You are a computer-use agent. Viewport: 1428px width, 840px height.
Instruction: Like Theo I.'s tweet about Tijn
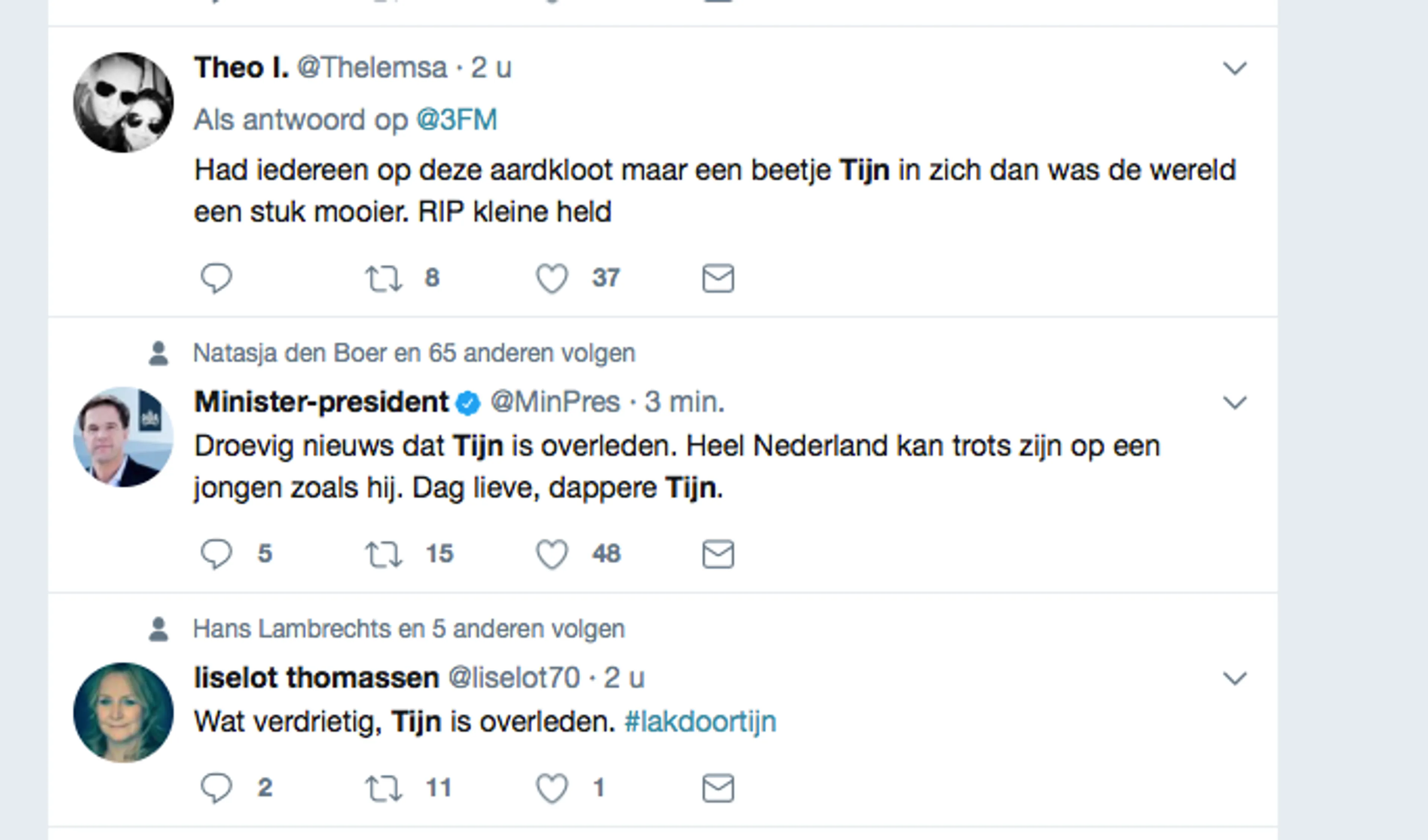pyautogui.click(x=551, y=278)
